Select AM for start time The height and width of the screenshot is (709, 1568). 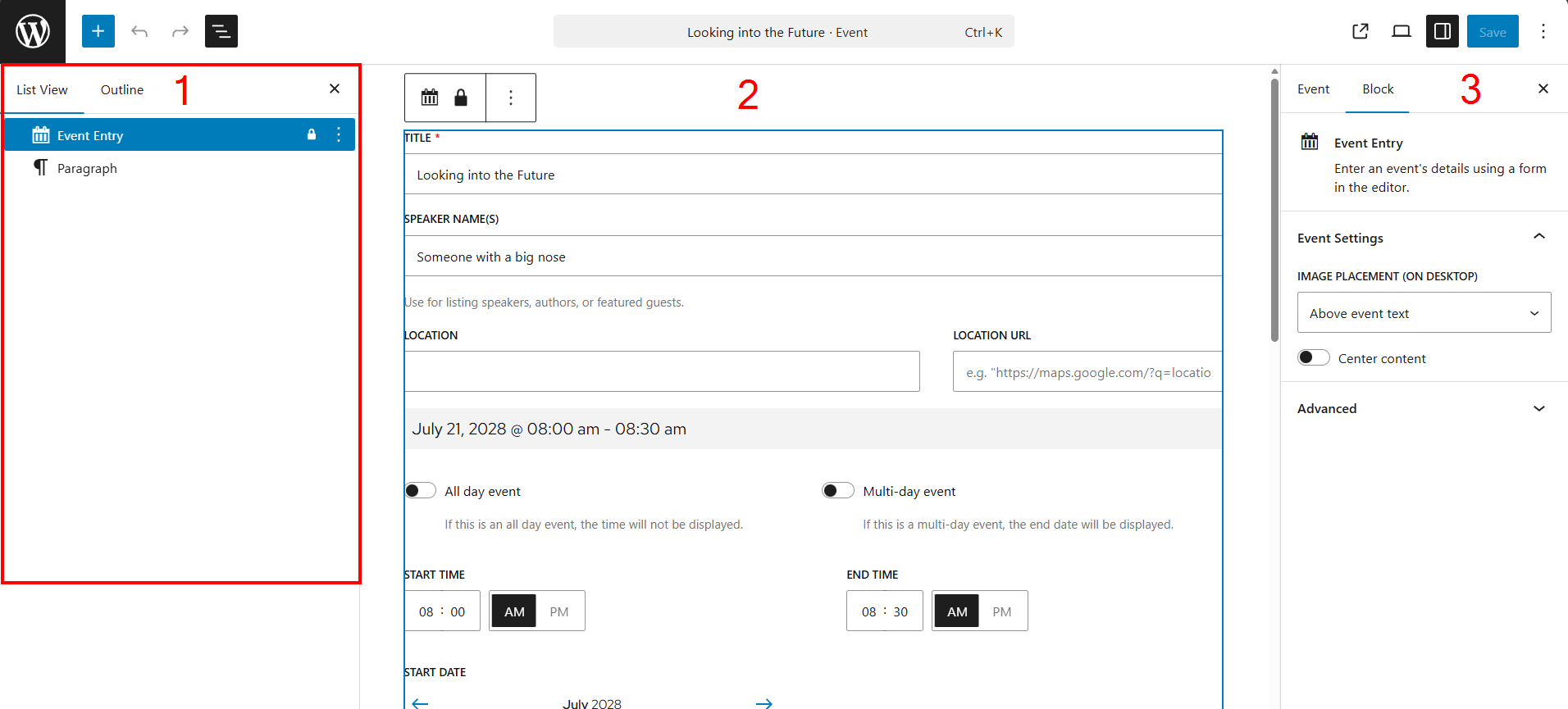pyautogui.click(x=514, y=611)
